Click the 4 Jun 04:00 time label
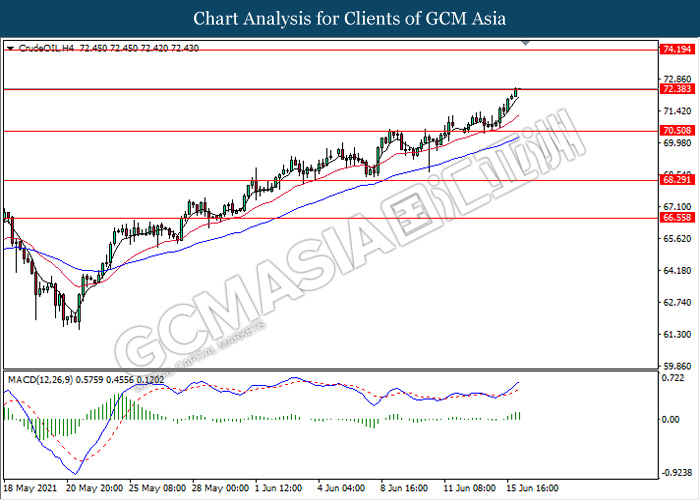 click(x=342, y=488)
